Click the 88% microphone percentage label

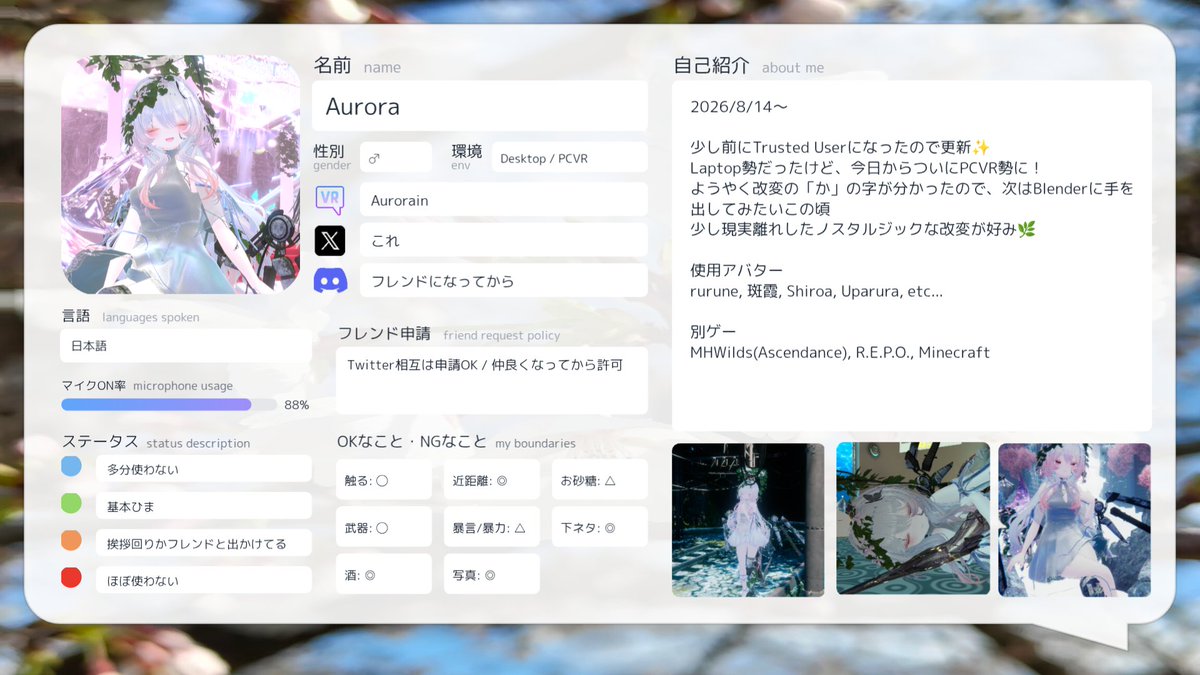297,405
